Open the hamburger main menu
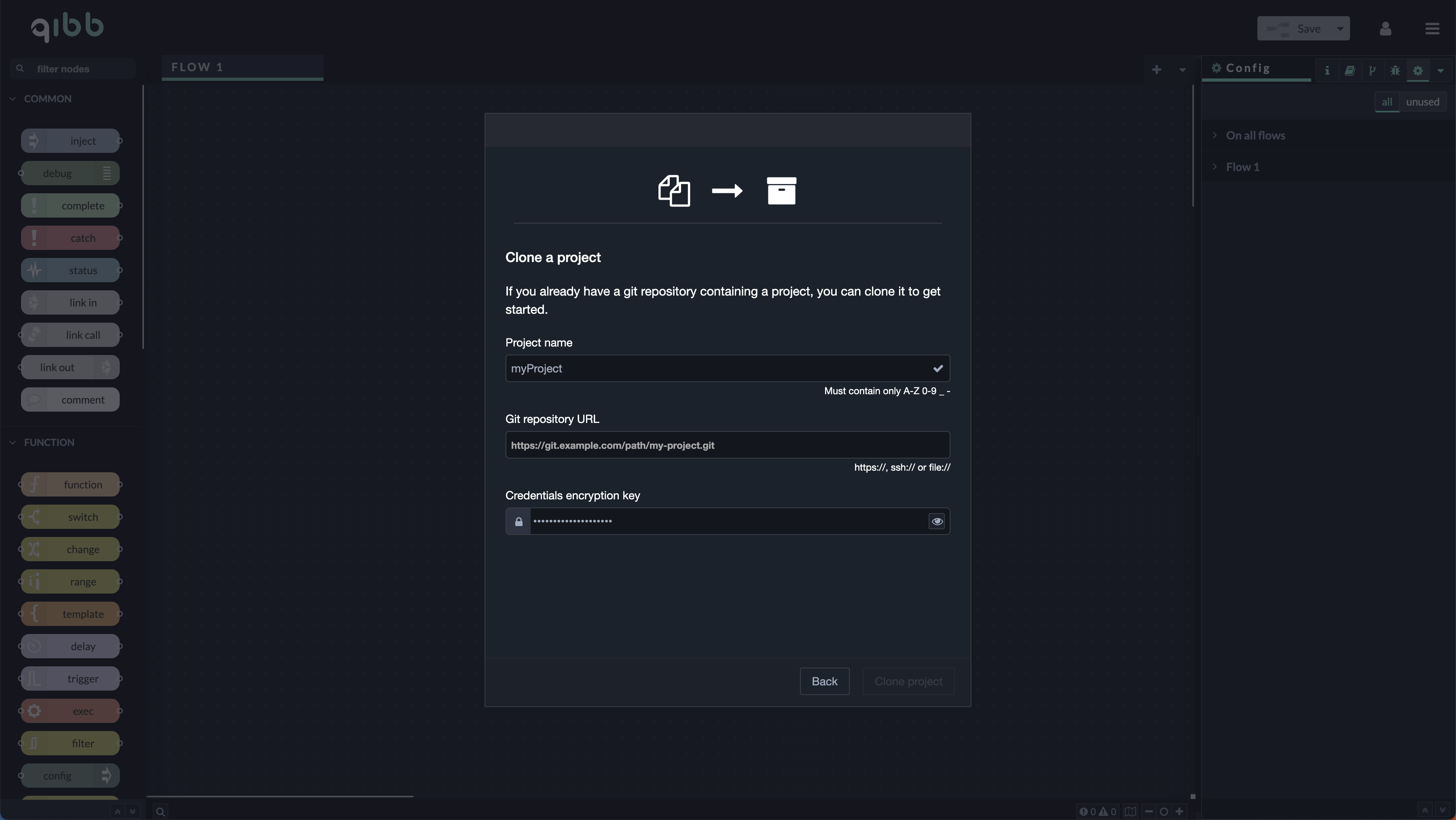 point(1432,28)
